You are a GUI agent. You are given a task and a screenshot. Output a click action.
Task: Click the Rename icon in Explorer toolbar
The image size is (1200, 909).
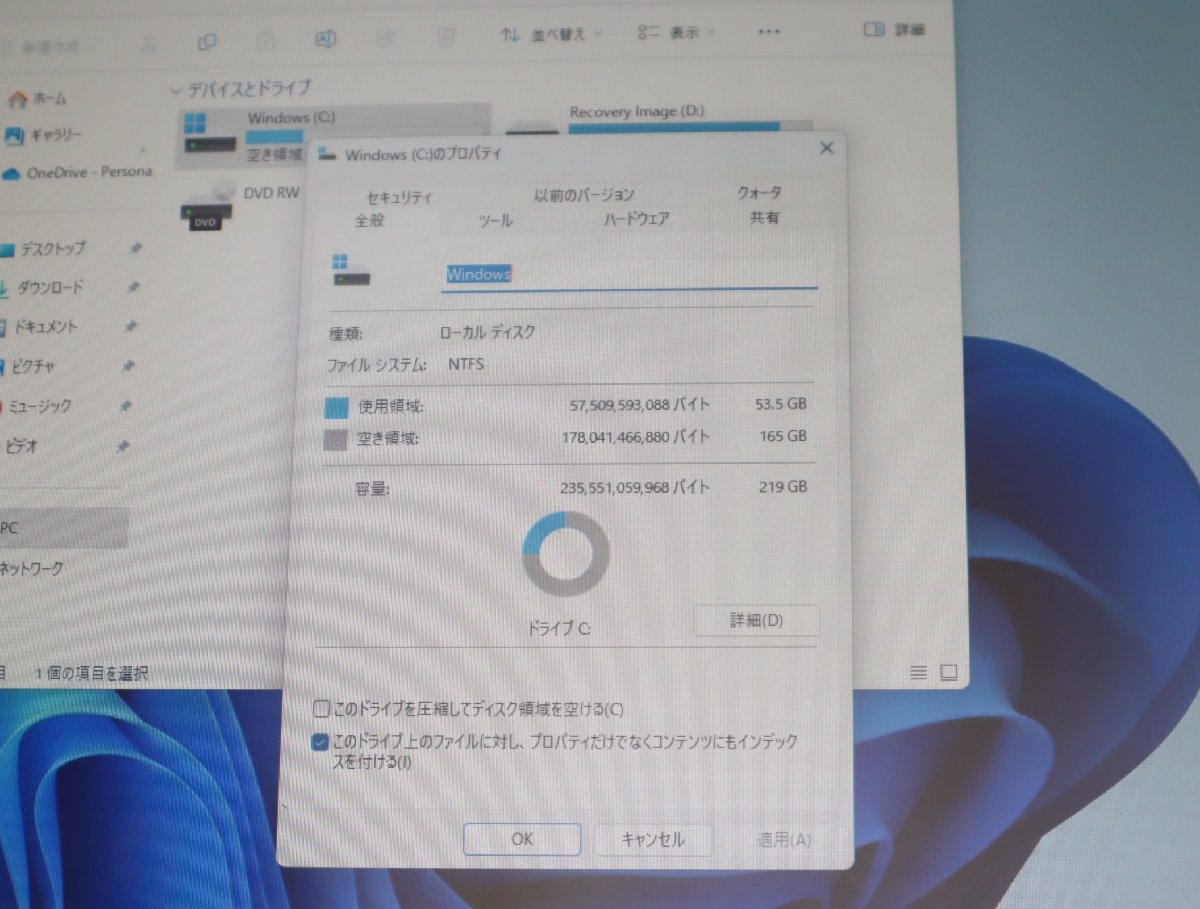[x=325, y=40]
